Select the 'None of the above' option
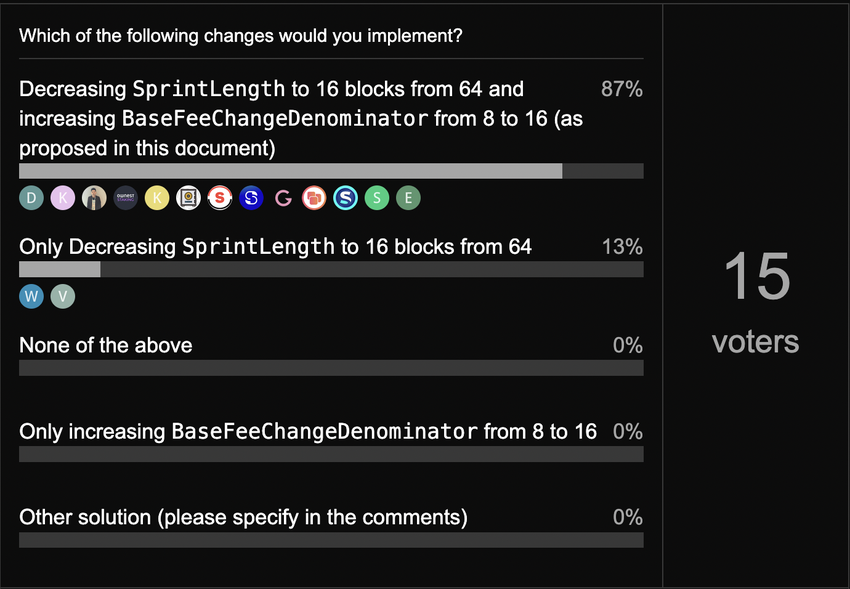Screen dimensions: 850x589 [x=106, y=345]
